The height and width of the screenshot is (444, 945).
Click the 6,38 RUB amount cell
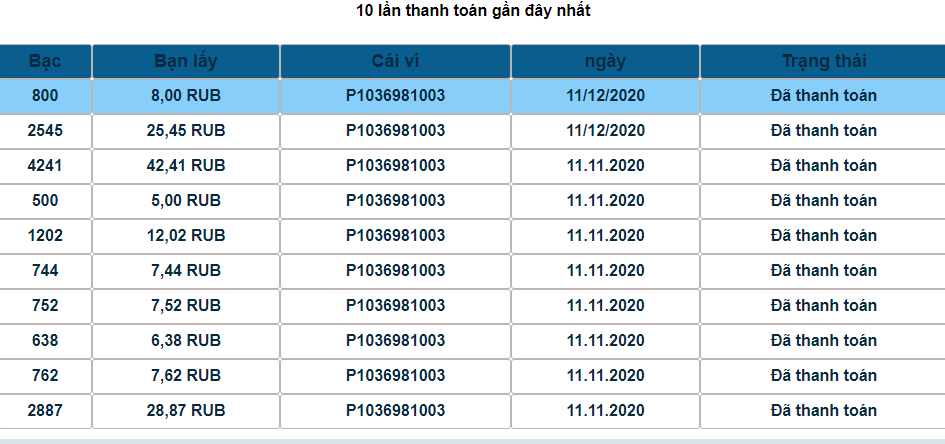click(x=186, y=341)
